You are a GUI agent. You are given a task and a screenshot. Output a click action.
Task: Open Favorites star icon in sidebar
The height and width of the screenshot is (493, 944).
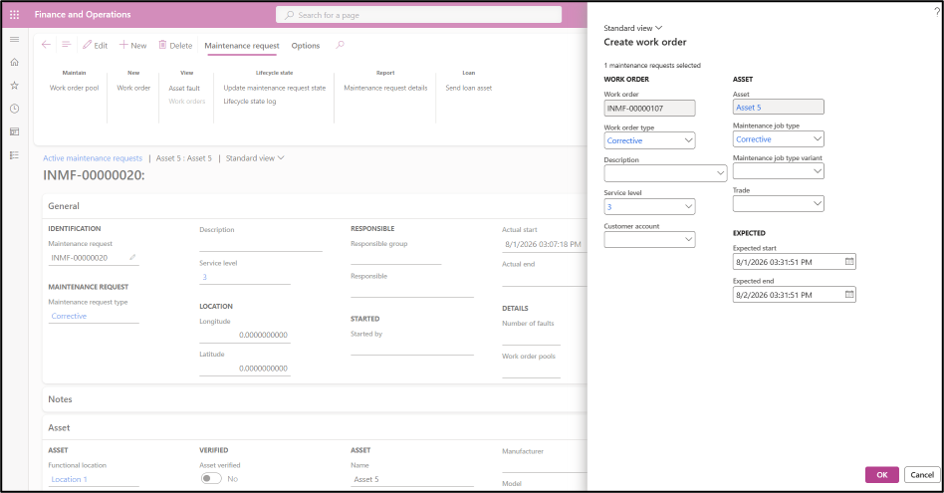[x=14, y=85]
